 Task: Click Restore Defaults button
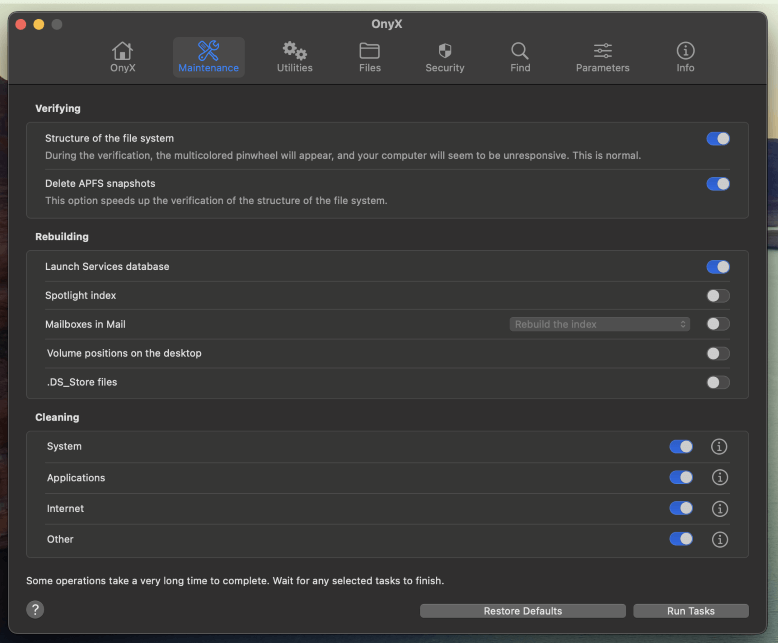pyautogui.click(x=522, y=611)
